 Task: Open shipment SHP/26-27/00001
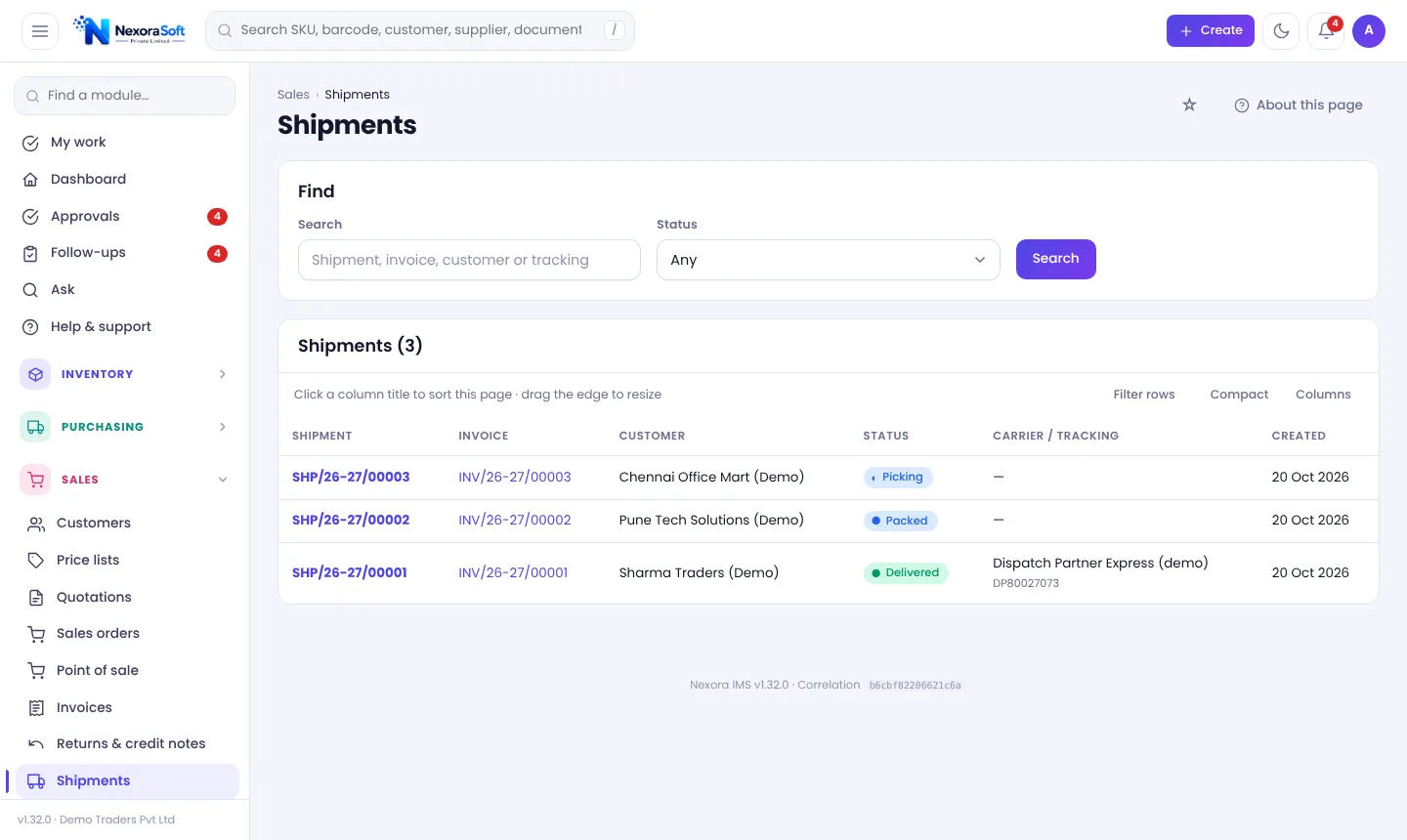[x=350, y=573]
